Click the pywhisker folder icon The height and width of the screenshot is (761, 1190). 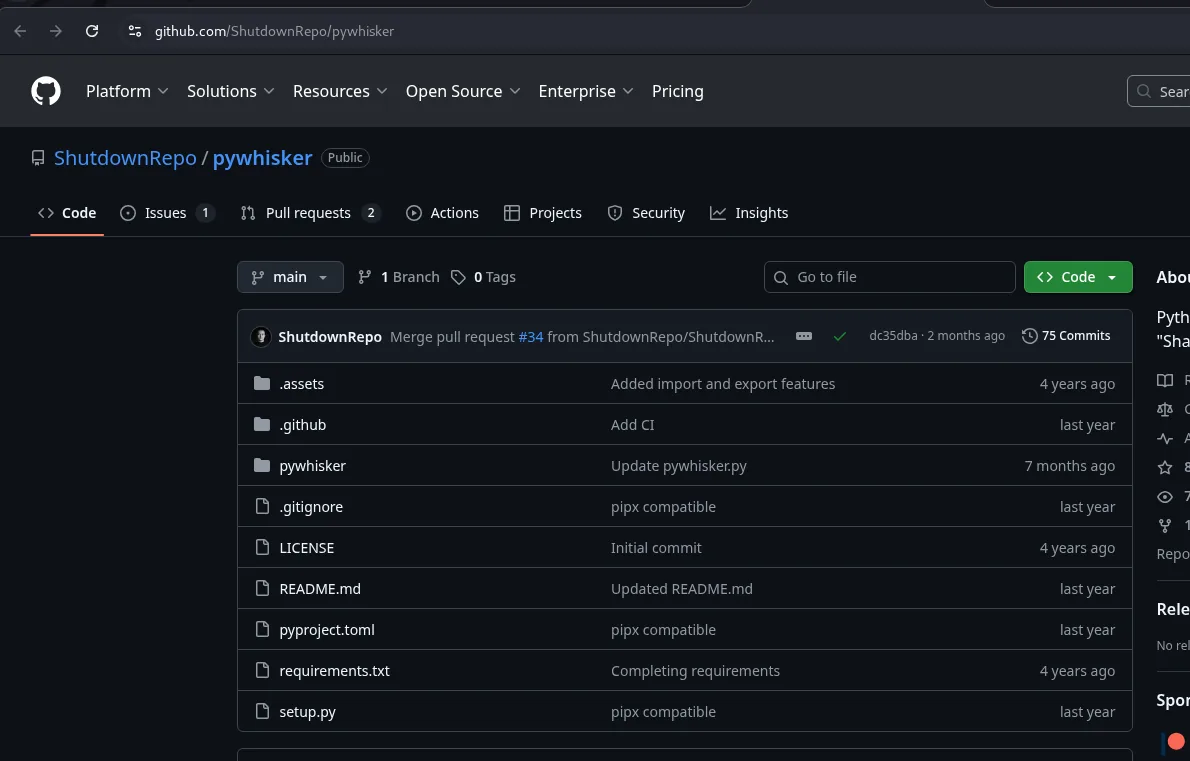point(262,465)
